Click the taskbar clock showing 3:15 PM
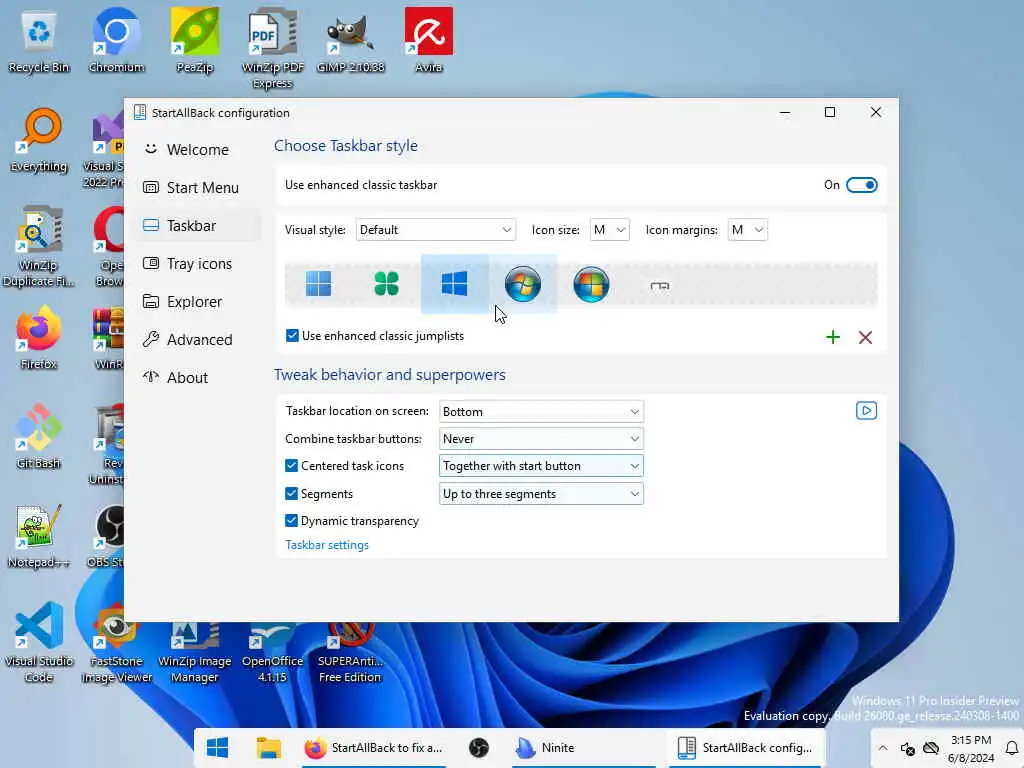1024x768 pixels. click(970, 748)
